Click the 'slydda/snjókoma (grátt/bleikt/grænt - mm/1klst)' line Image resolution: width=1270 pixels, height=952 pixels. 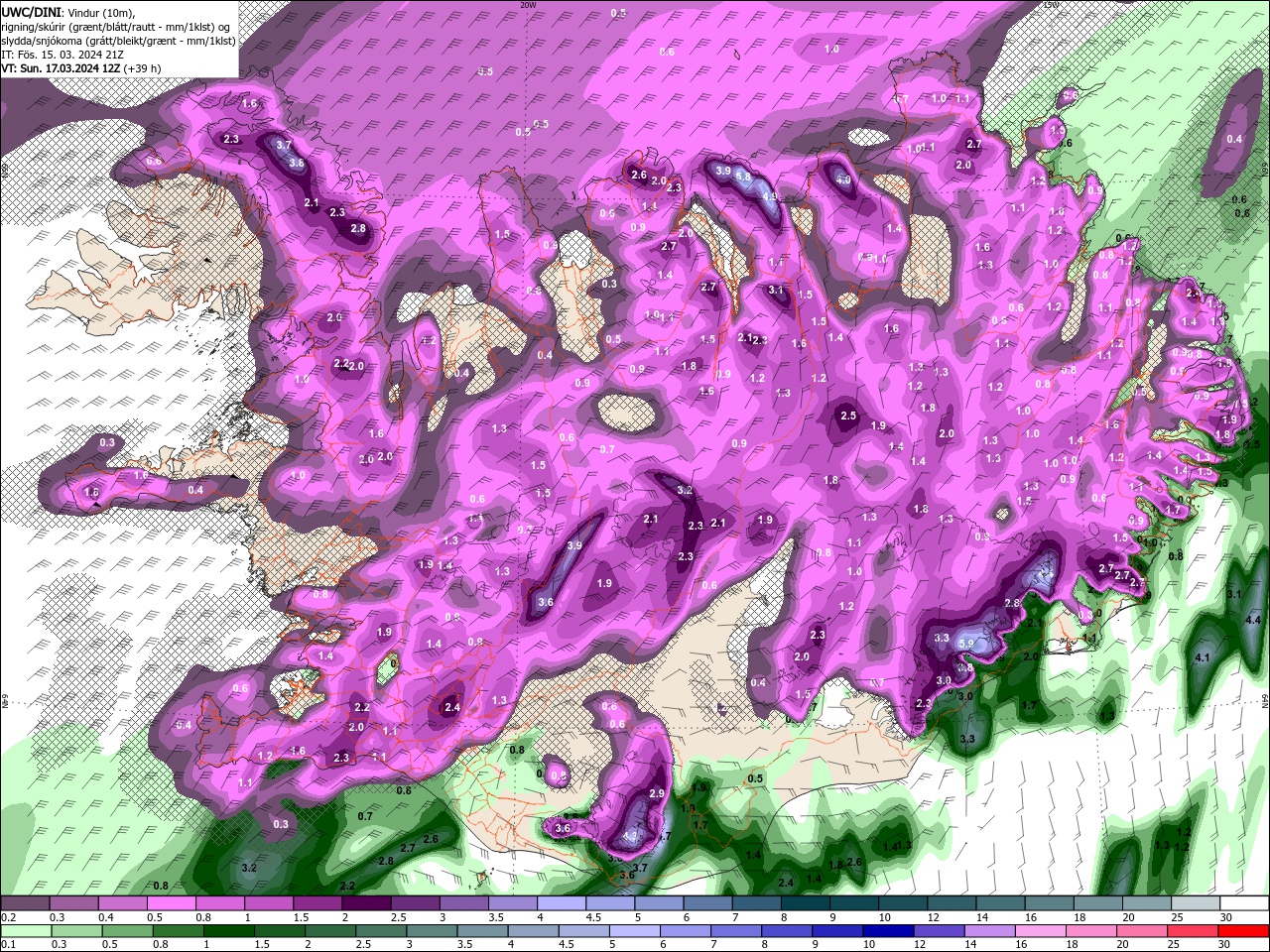(x=117, y=41)
